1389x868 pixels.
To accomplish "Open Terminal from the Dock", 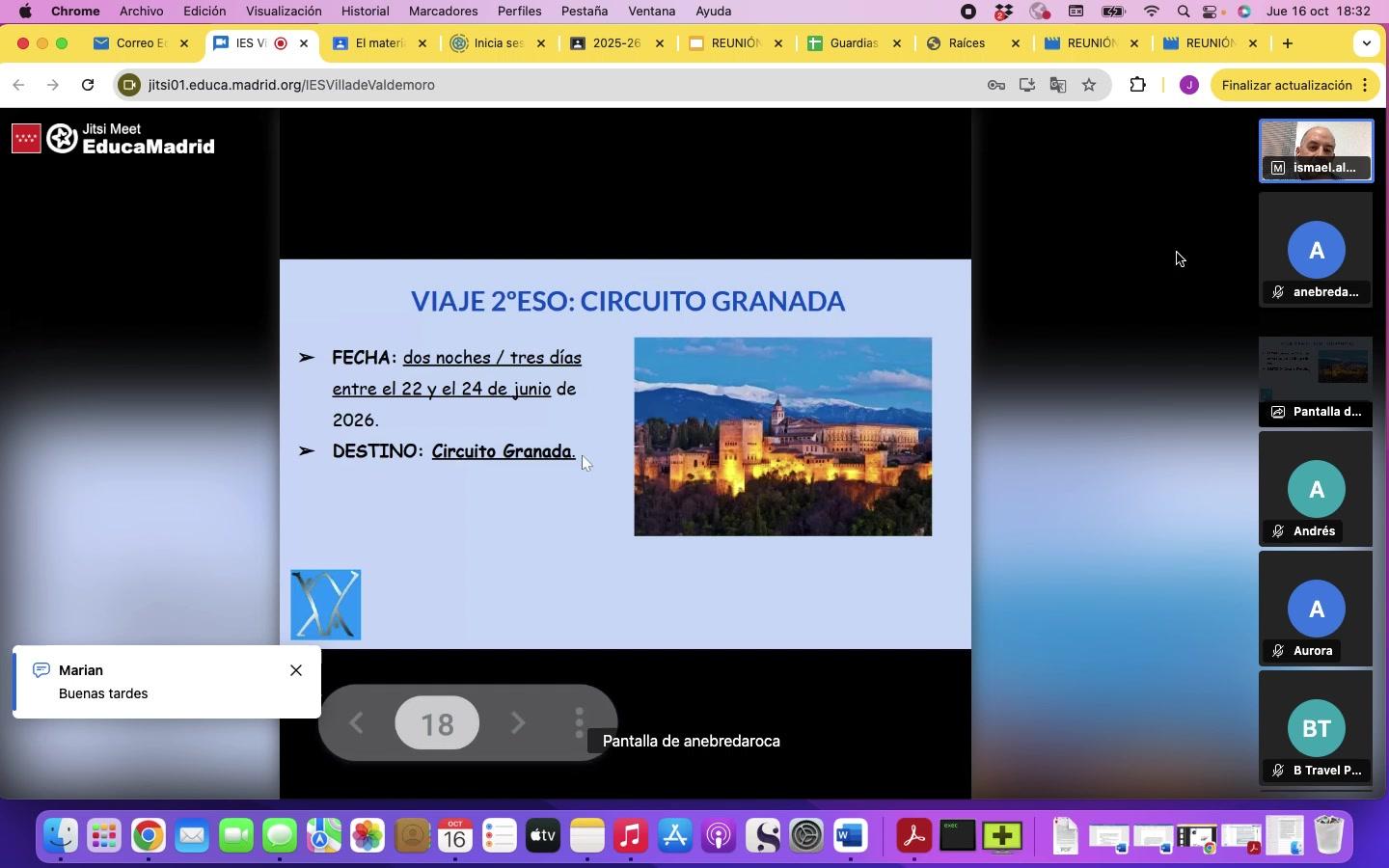I will (x=958, y=836).
